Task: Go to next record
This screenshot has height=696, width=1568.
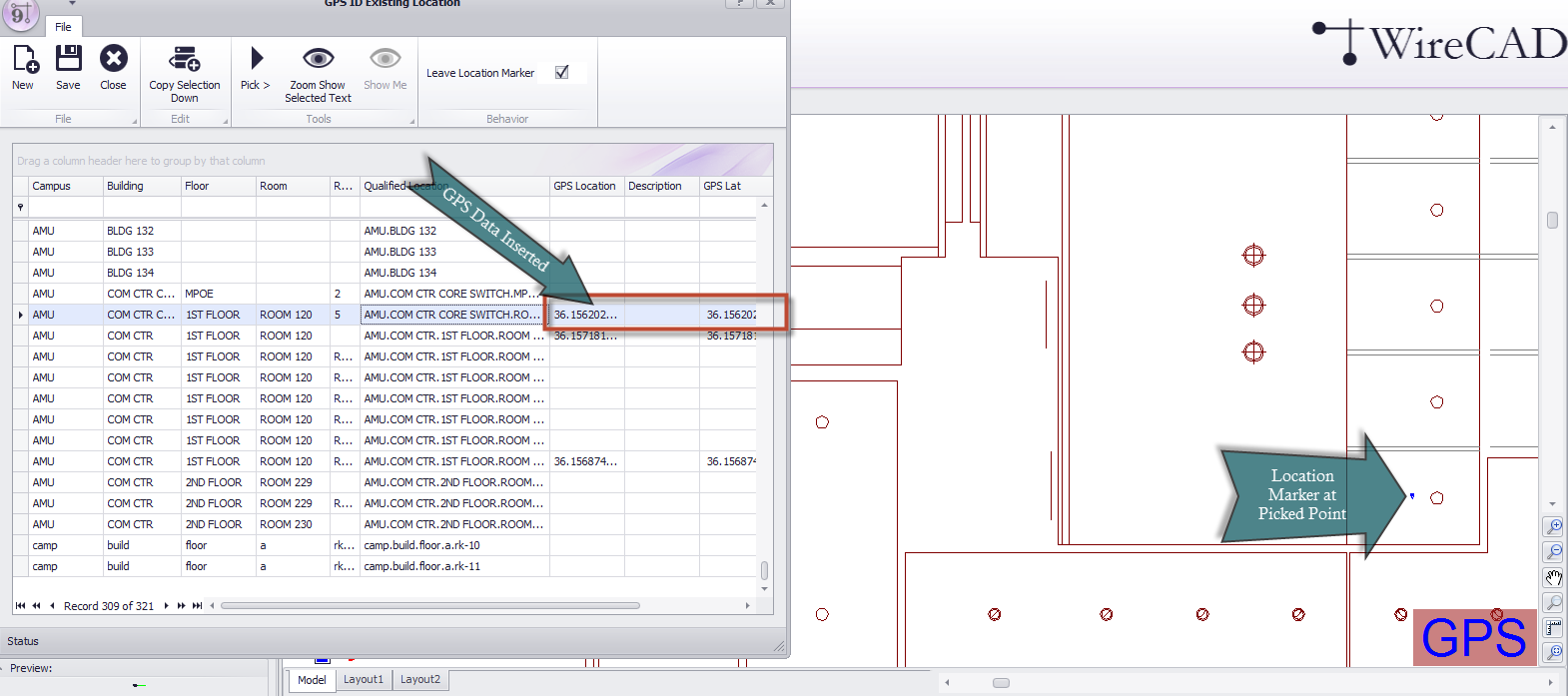Action: click(x=166, y=605)
